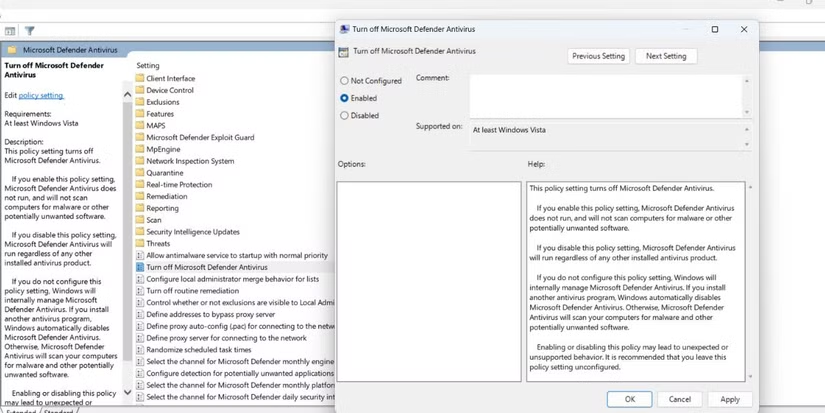825x413 pixels.
Task: Click the filter funnel toolbar icon
Action: coord(30,32)
